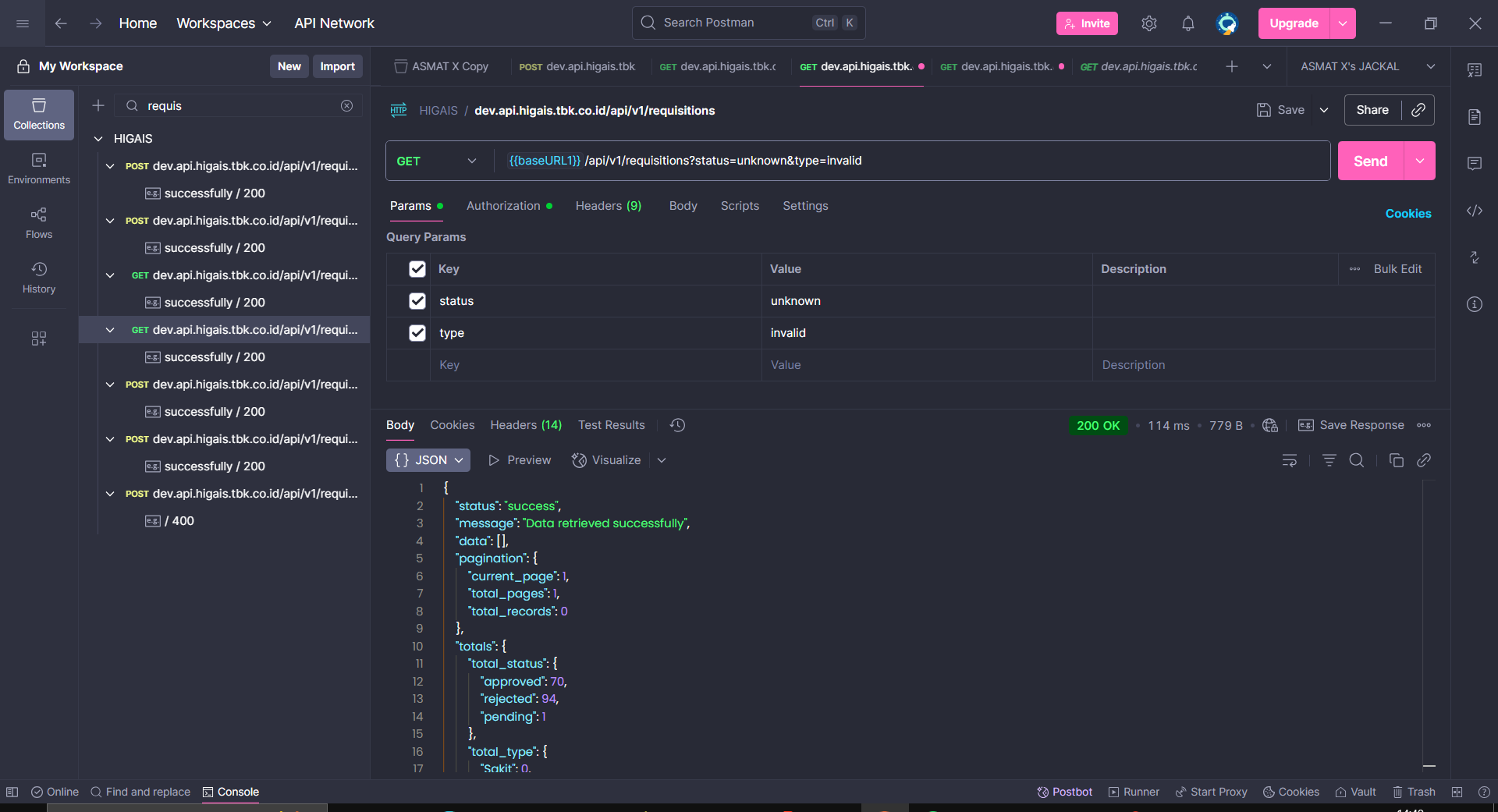
Task: Switch to the request Body tab
Action: coord(683,206)
